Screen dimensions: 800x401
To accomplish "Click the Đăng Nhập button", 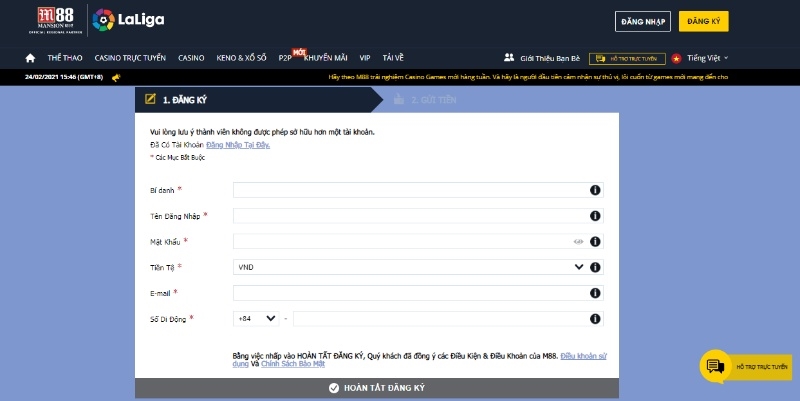I will (x=642, y=21).
